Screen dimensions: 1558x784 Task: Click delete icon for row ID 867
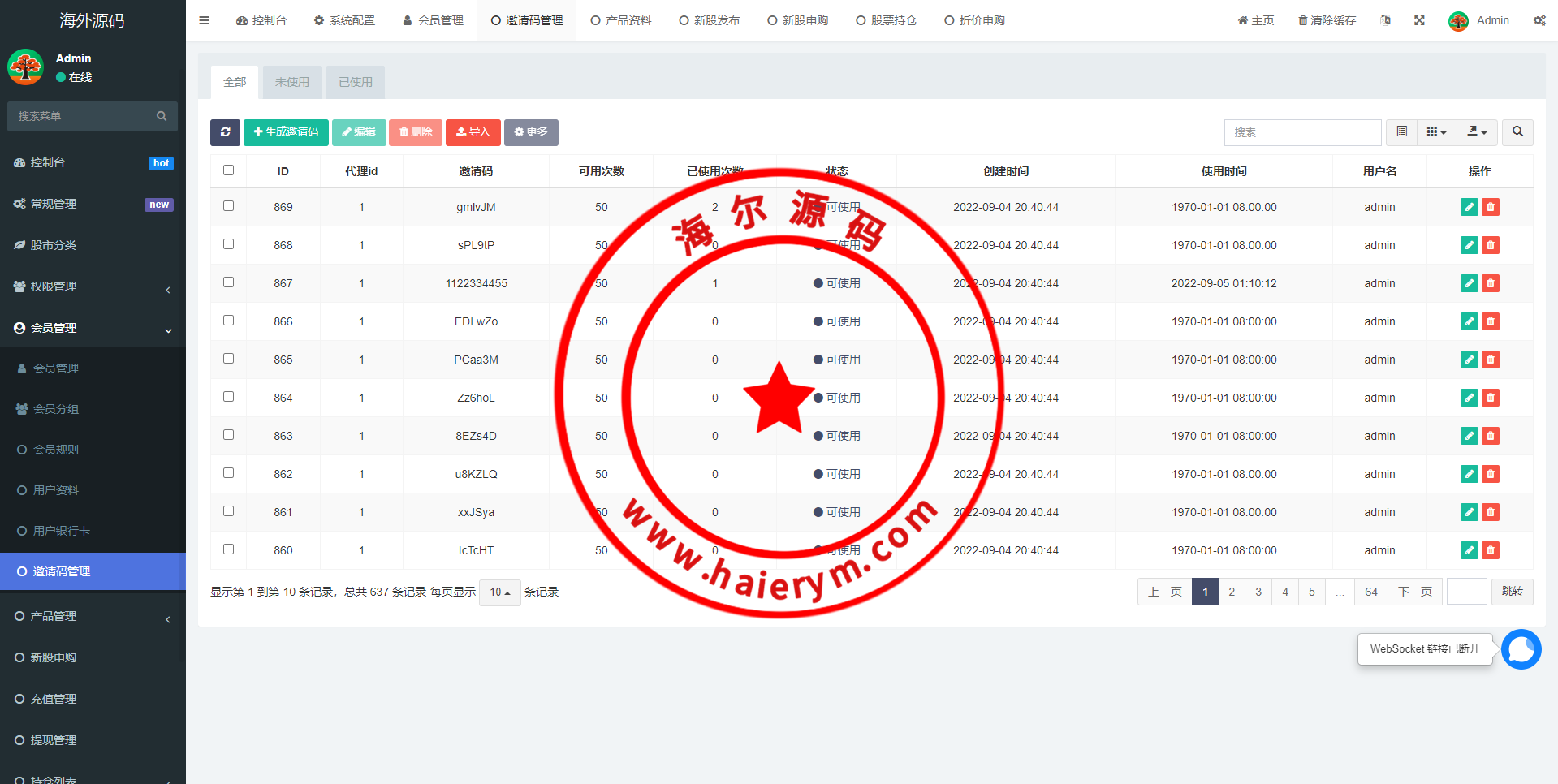click(x=1491, y=283)
